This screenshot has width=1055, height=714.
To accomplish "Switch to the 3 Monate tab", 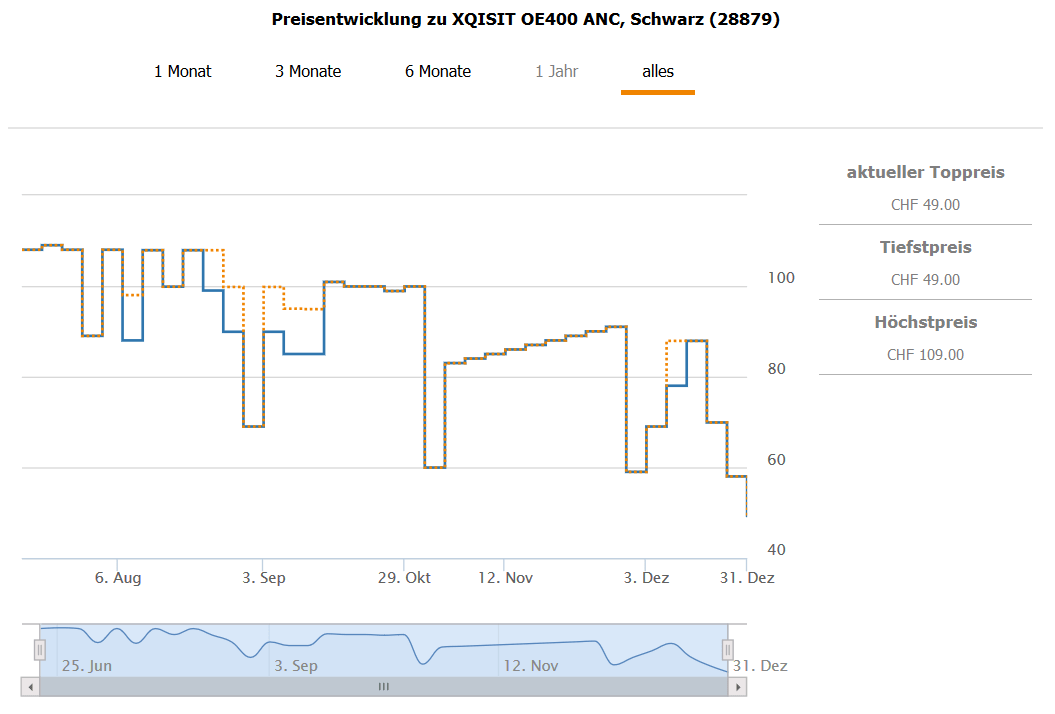I will pyautogui.click(x=308, y=72).
